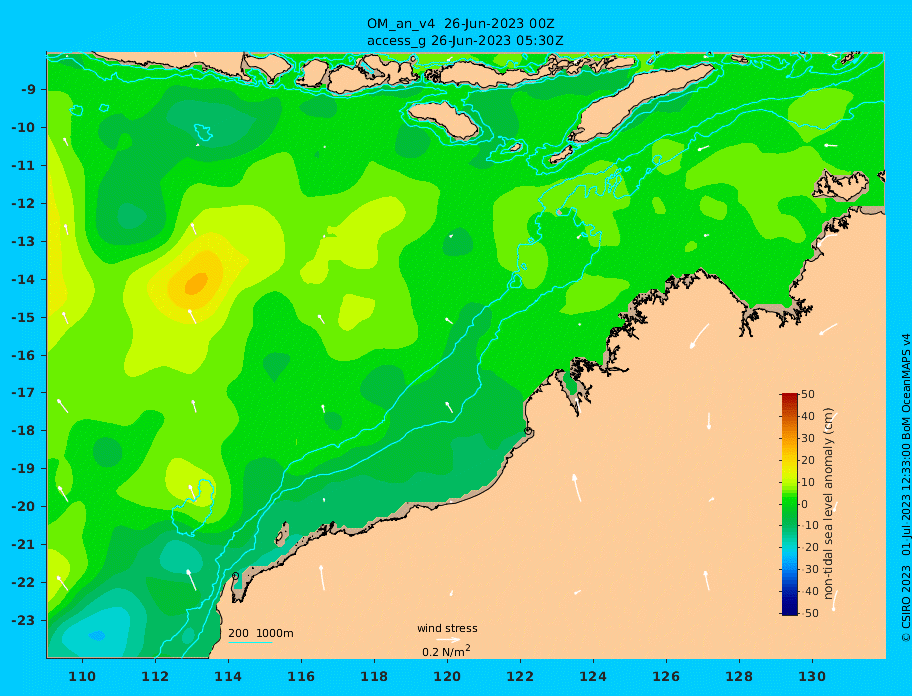The image size is (912, 696).
Task: Click the "0.2 N/m2" legend value
Action: (x=446, y=651)
